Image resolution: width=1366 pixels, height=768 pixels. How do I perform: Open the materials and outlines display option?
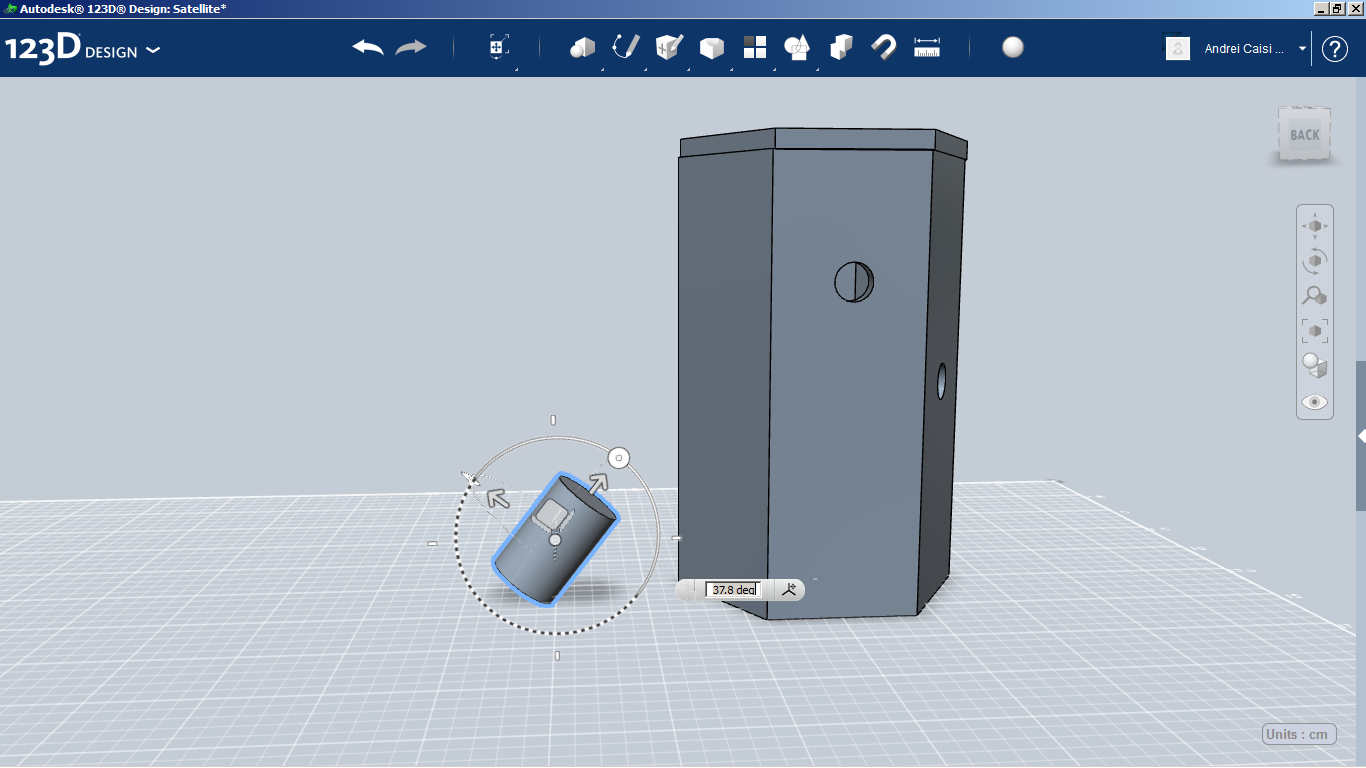pos(1315,365)
